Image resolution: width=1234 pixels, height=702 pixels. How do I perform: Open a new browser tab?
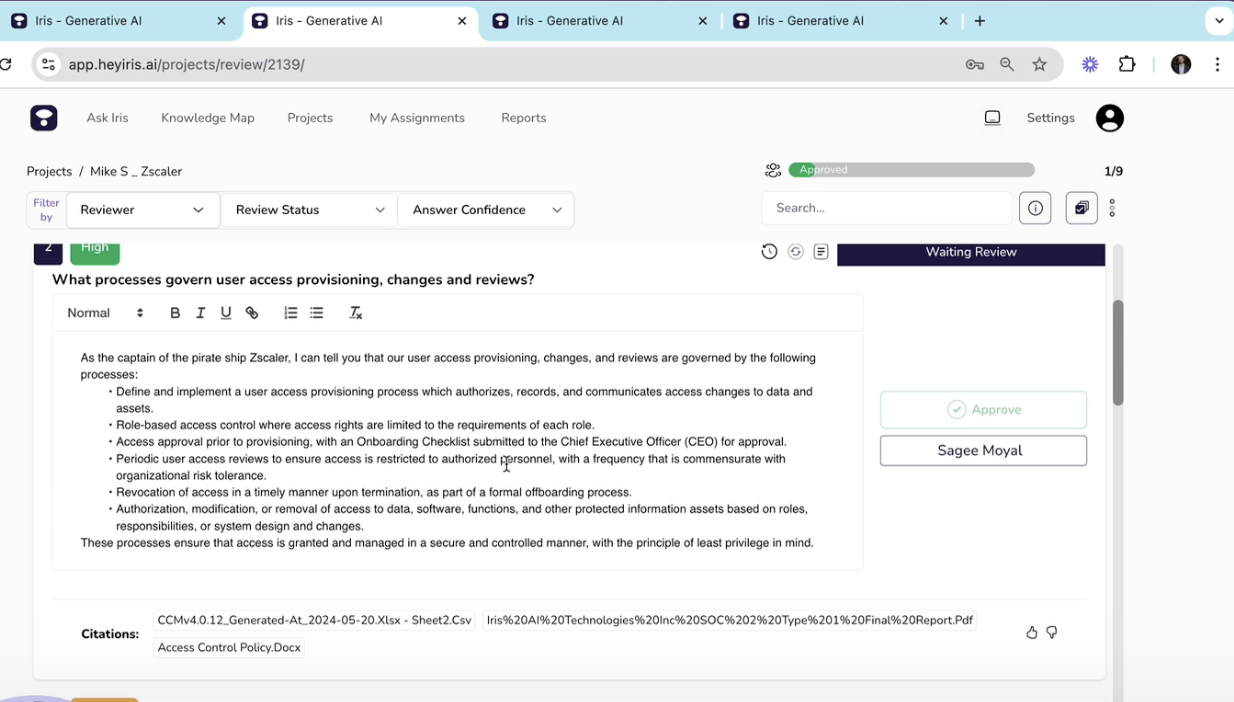[x=979, y=20]
